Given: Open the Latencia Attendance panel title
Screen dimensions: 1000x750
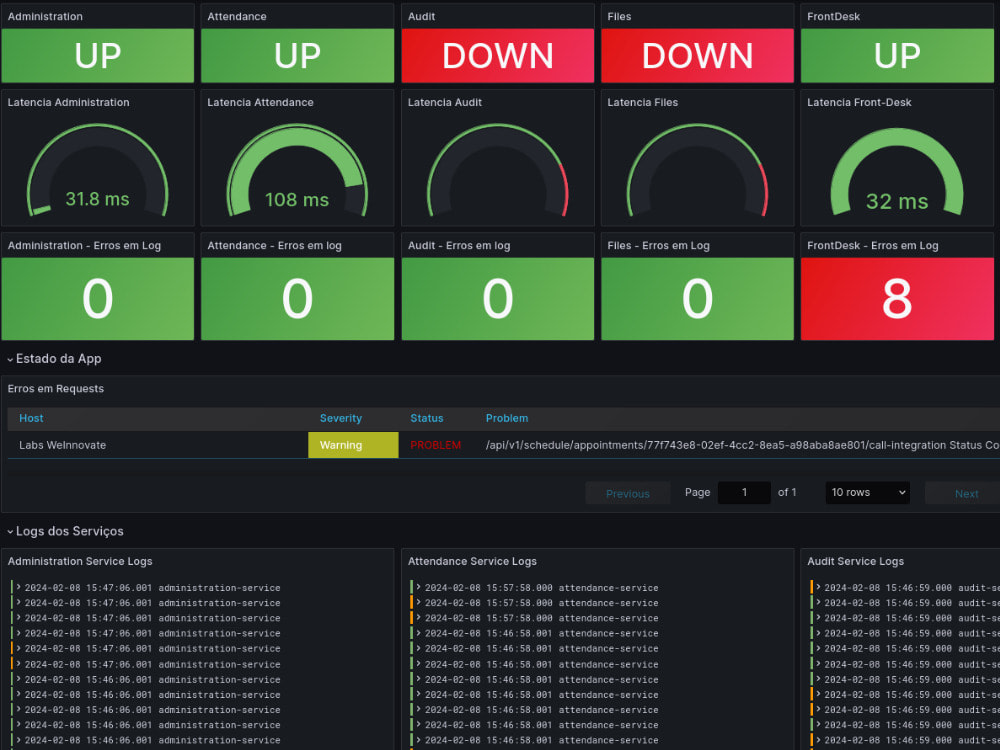Looking at the screenshot, I should click(x=260, y=102).
